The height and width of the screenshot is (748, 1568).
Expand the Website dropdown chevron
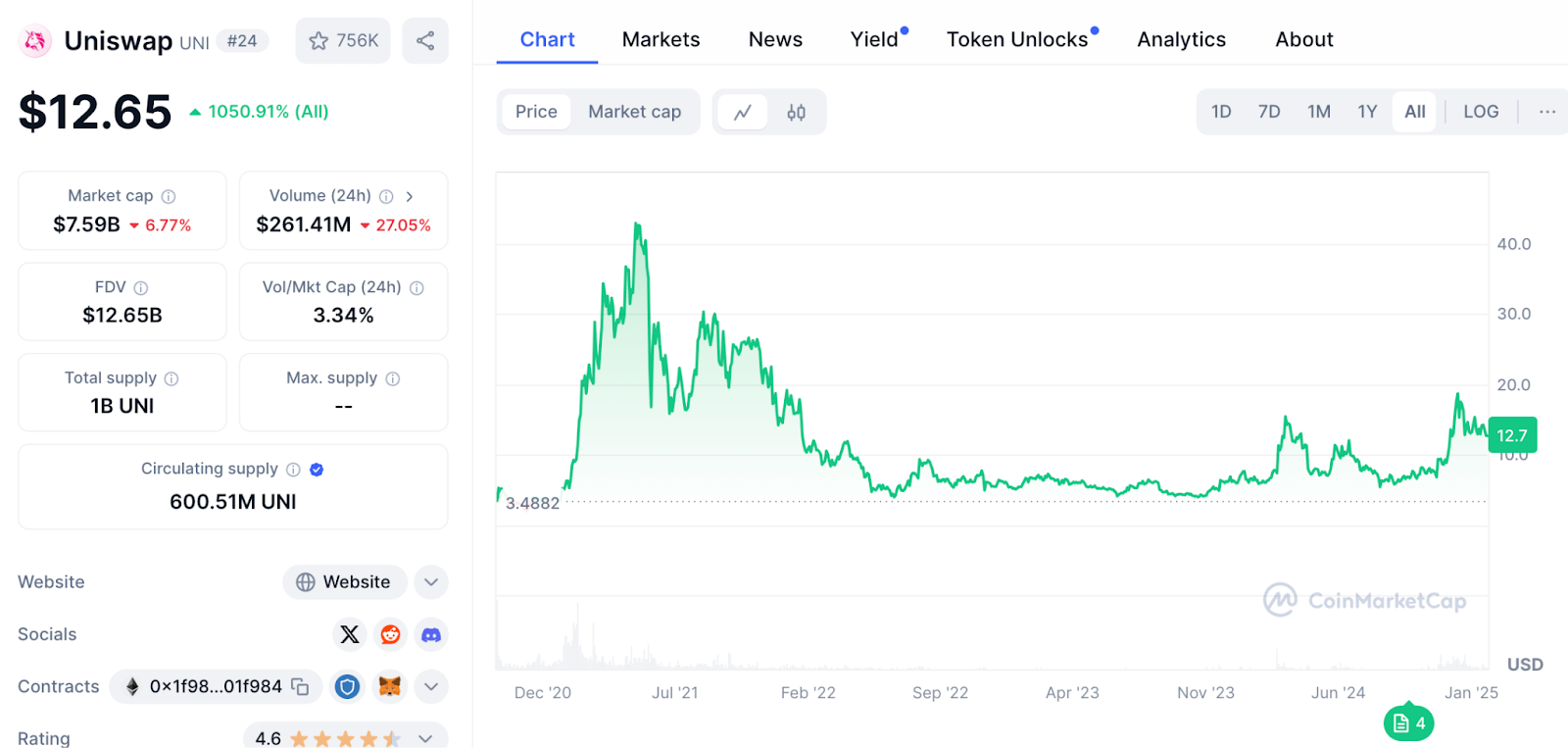pos(431,582)
